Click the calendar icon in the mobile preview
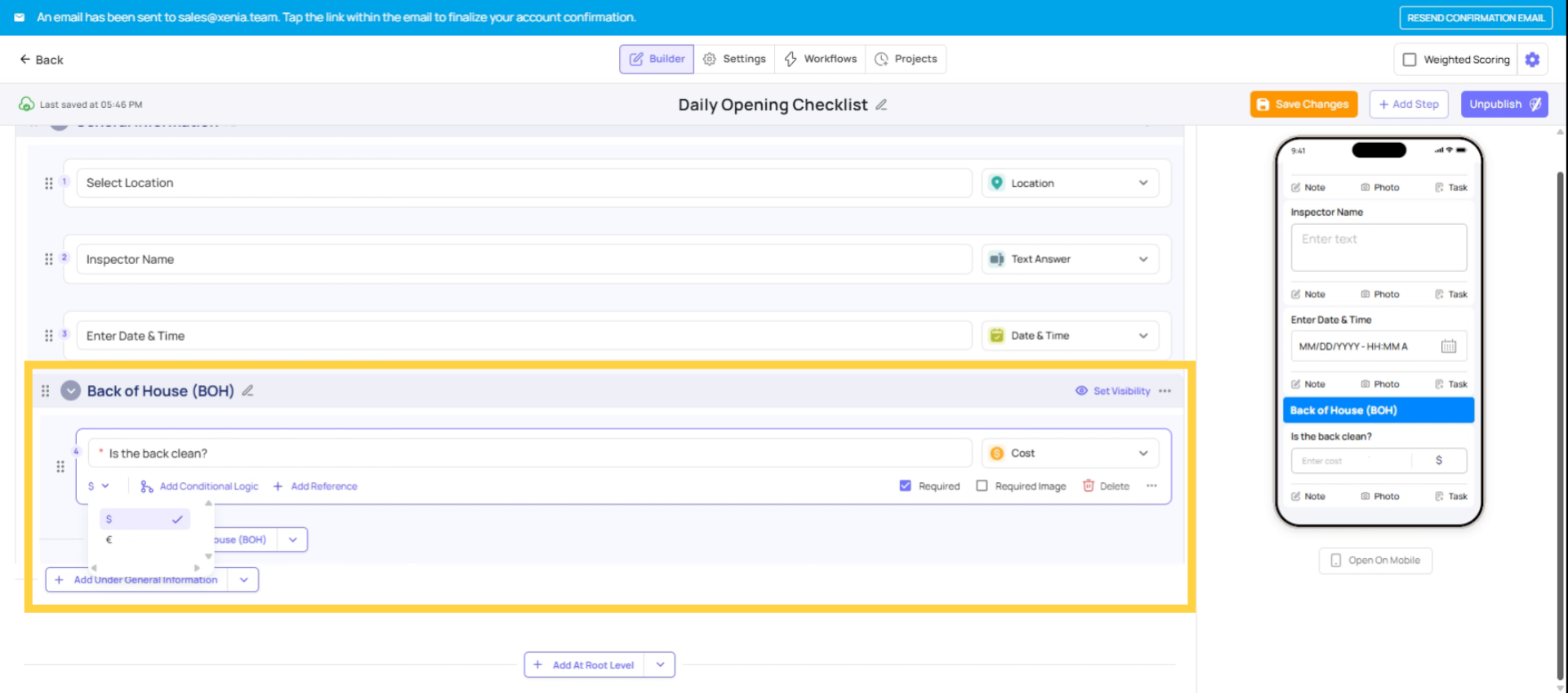This screenshot has width=1568, height=693. (x=1448, y=346)
